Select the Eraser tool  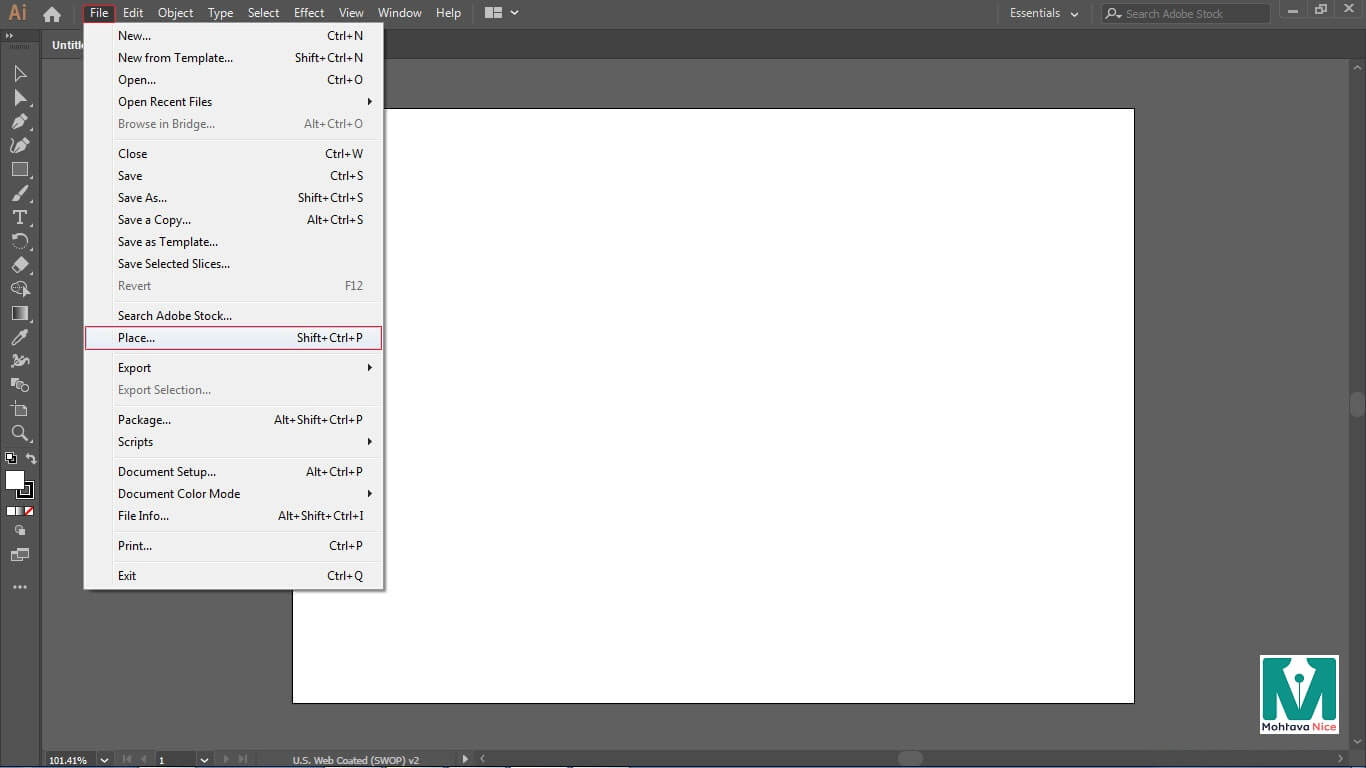pos(20,266)
